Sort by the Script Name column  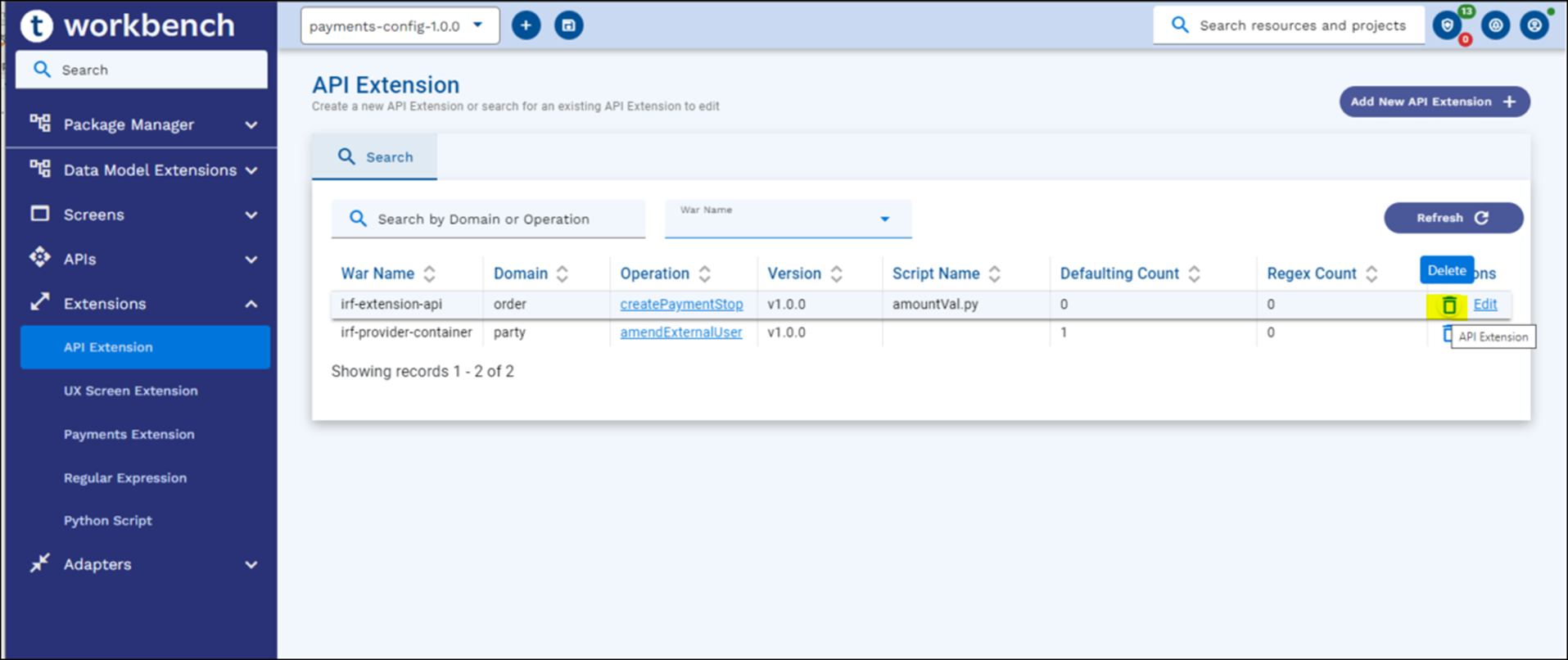[x=994, y=273]
